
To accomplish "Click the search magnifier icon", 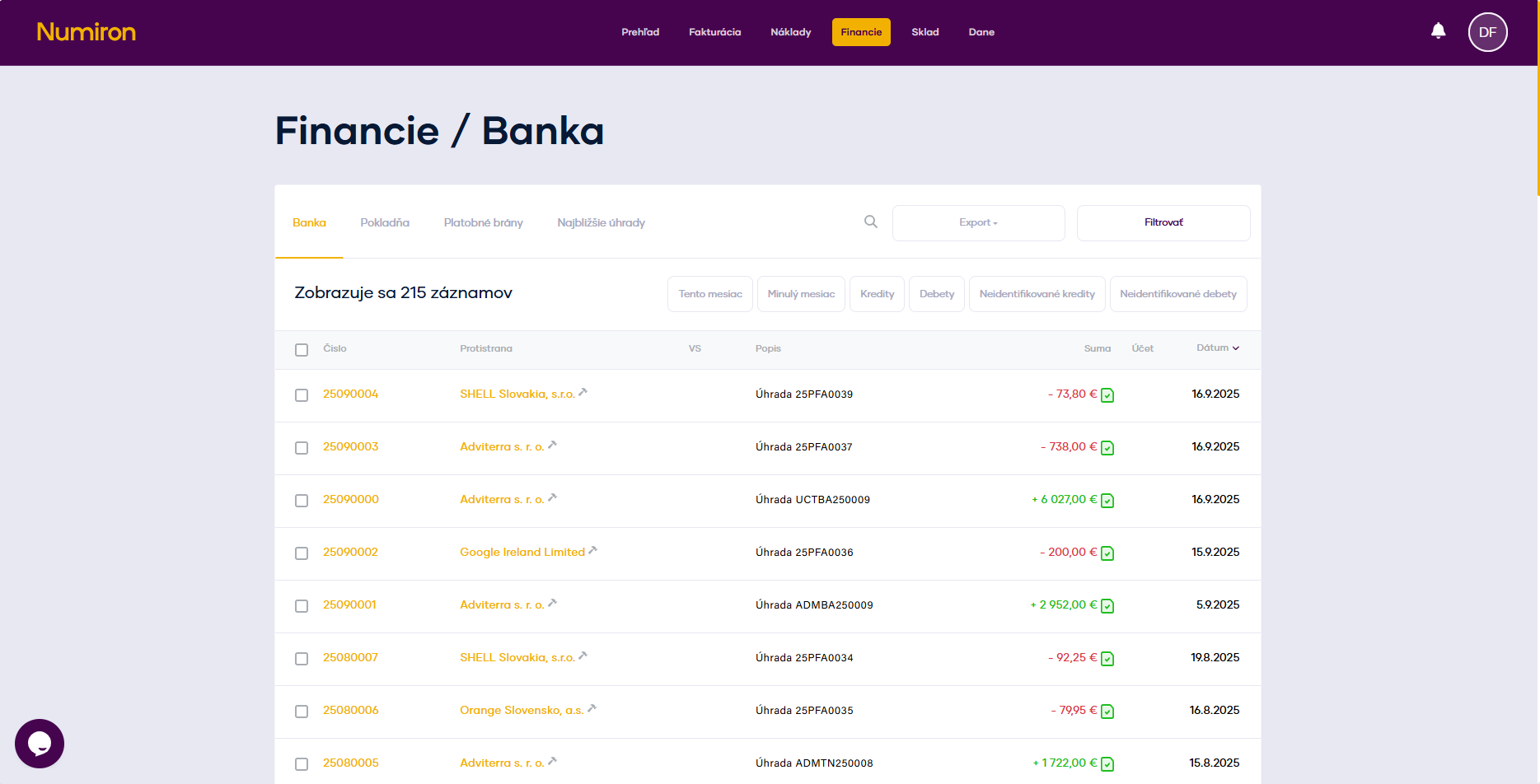I will 870,222.
